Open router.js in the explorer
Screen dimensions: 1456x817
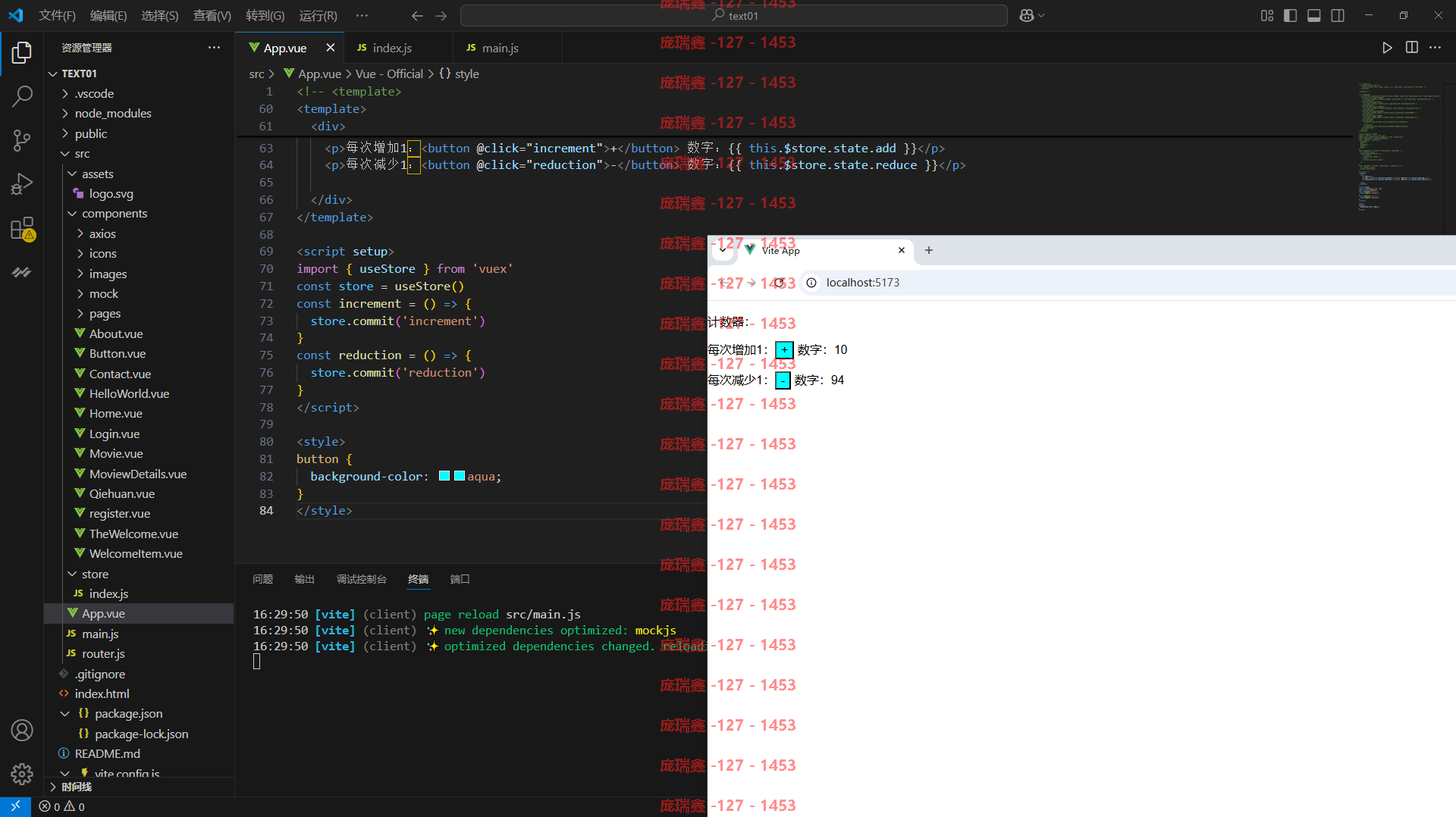coord(103,653)
